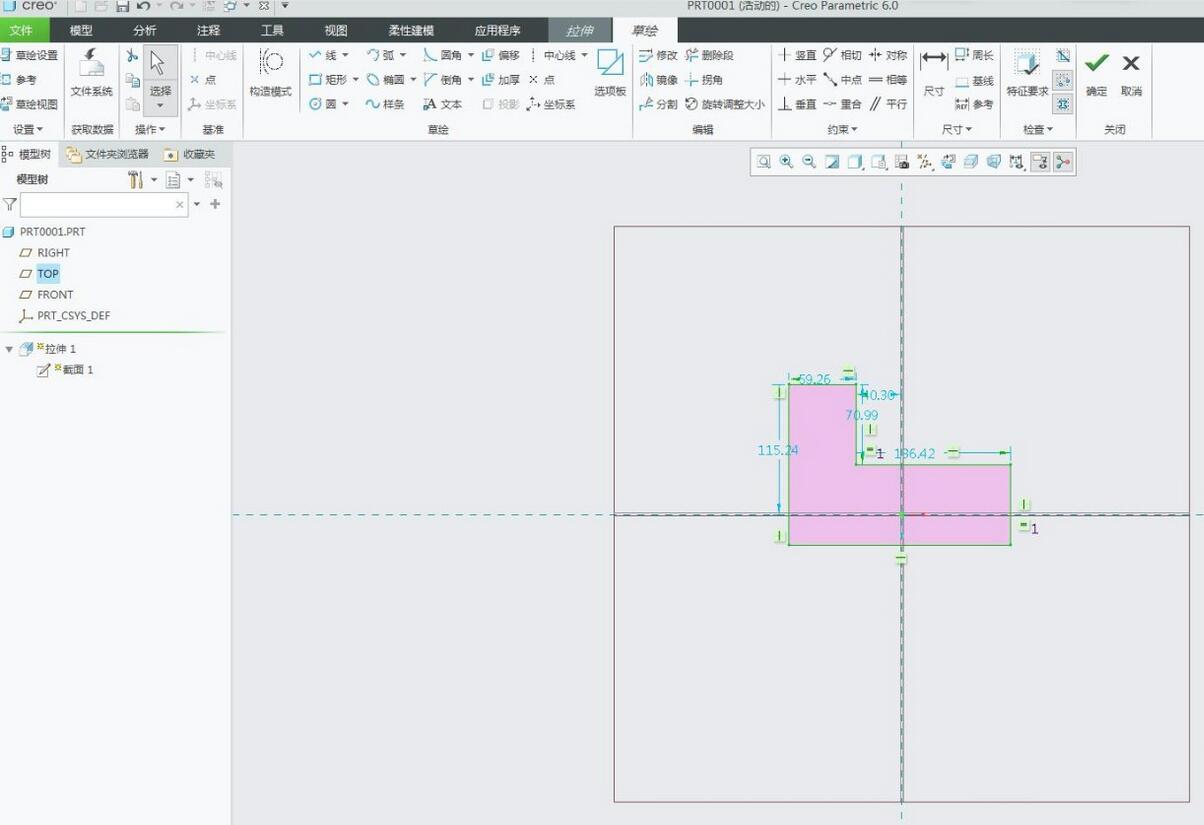Switch to the 分析 (Analysis) ribbon tab
1204x825 pixels.
tap(145, 31)
